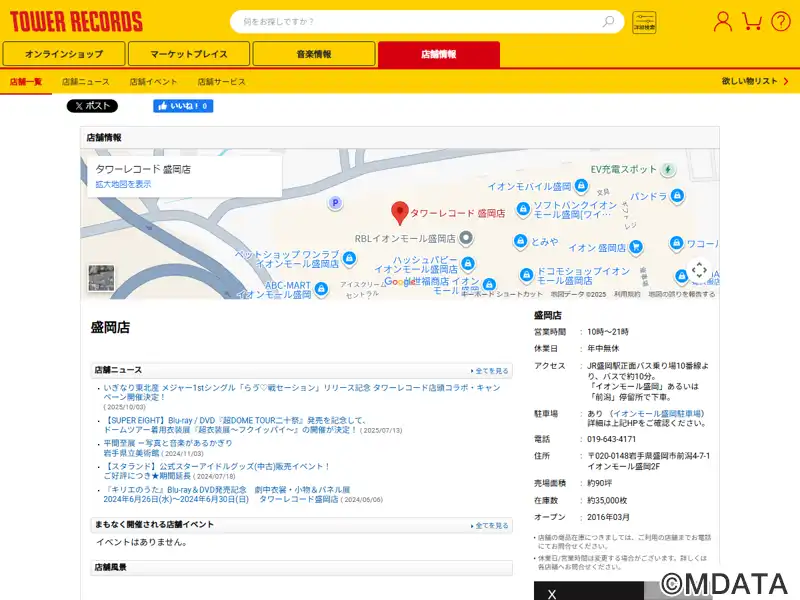Expand 全てを見る for upcoming store events
This screenshot has width=800, height=600.
(x=490, y=525)
